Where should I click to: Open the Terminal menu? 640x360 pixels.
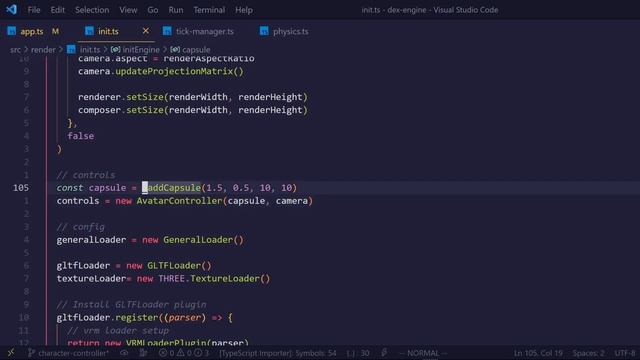(x=209, y=10)
